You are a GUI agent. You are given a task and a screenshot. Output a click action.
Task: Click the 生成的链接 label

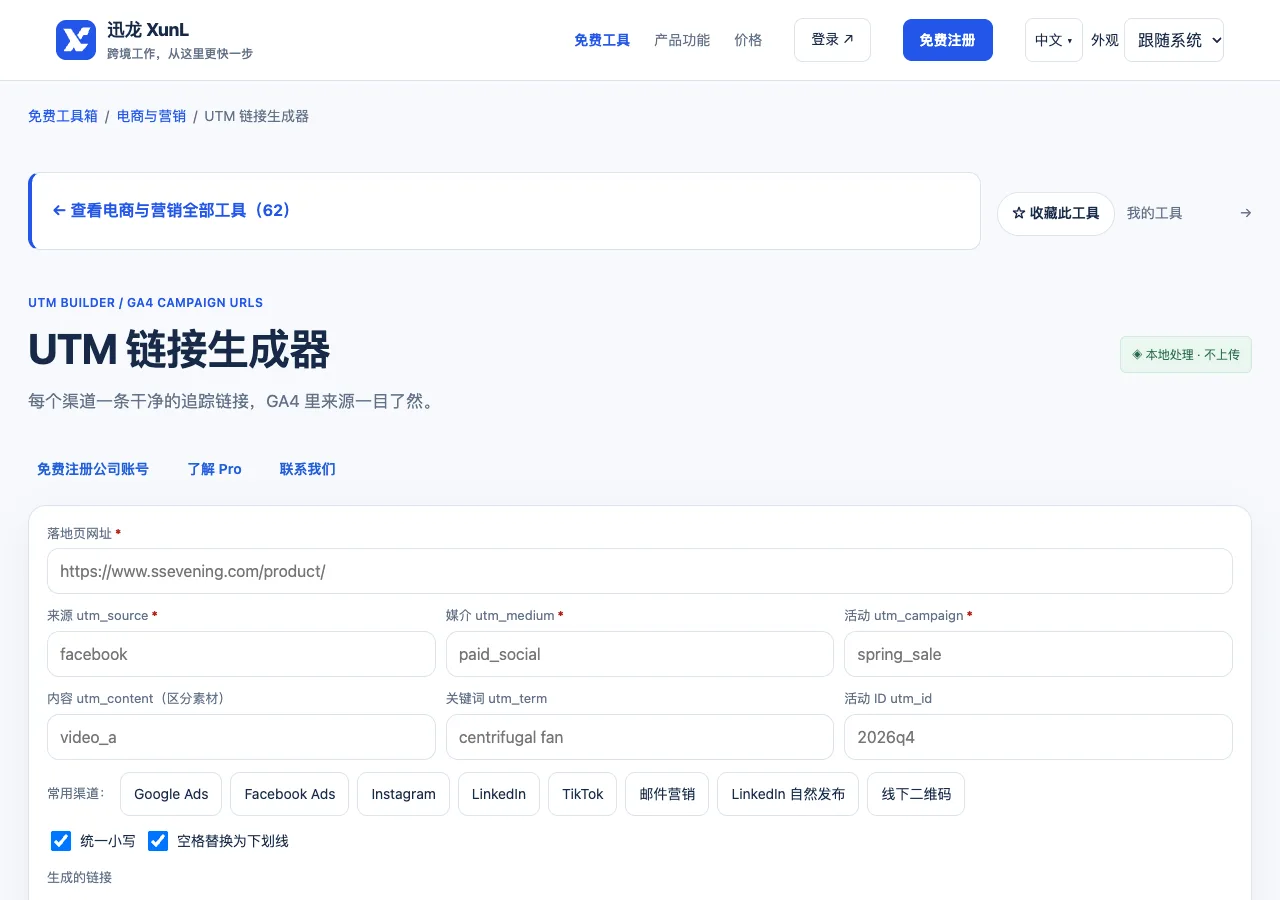79,877
